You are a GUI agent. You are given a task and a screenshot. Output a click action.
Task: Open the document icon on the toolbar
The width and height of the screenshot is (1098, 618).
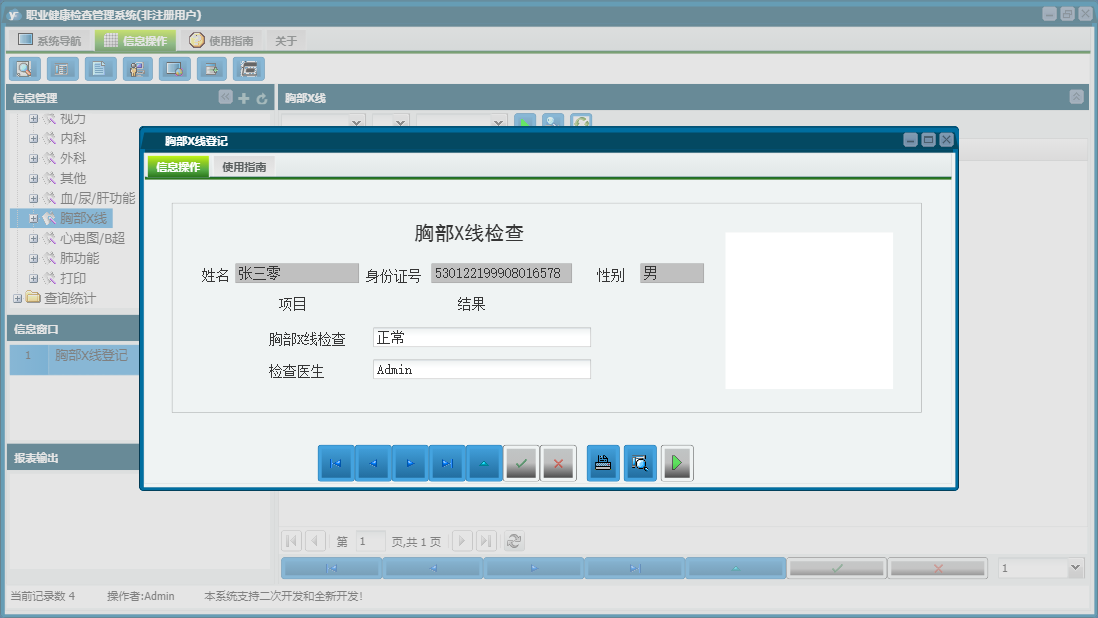coord(100,68)
